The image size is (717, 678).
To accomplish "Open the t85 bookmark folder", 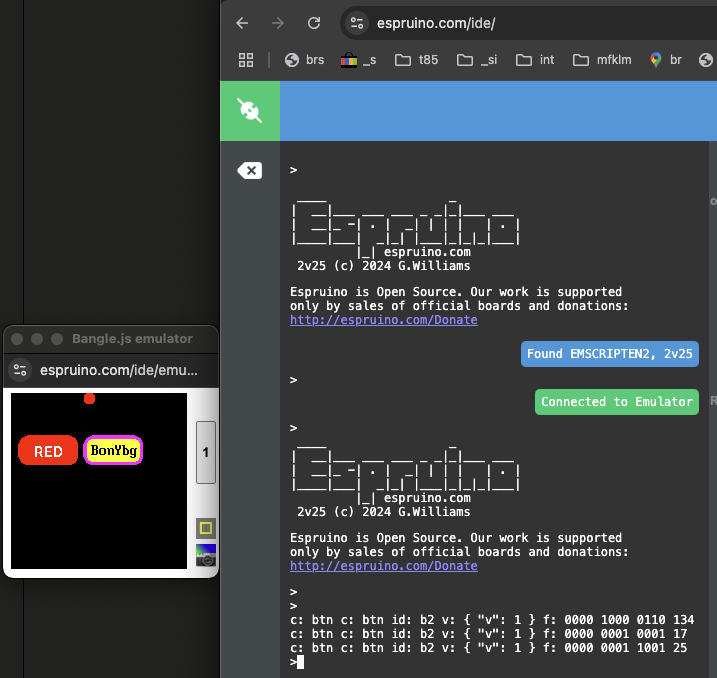I will tap(417, 60).
